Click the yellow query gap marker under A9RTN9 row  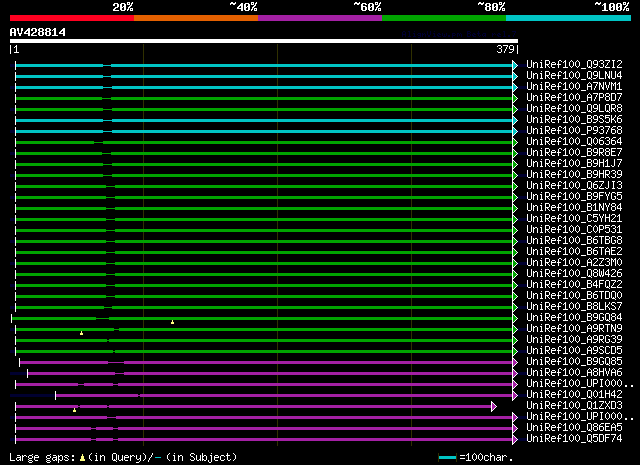82,333
